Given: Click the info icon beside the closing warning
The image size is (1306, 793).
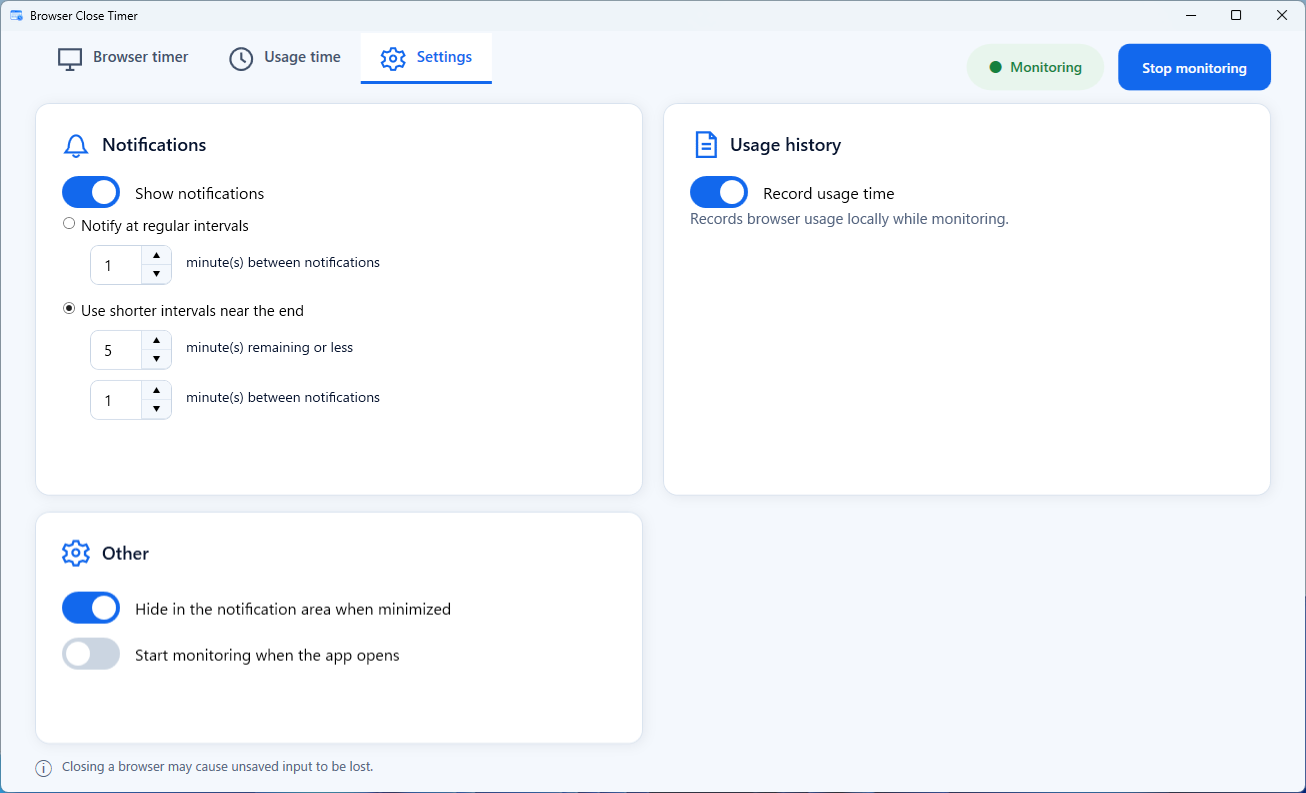Looking at the screenshot, I should click(44, 768).
